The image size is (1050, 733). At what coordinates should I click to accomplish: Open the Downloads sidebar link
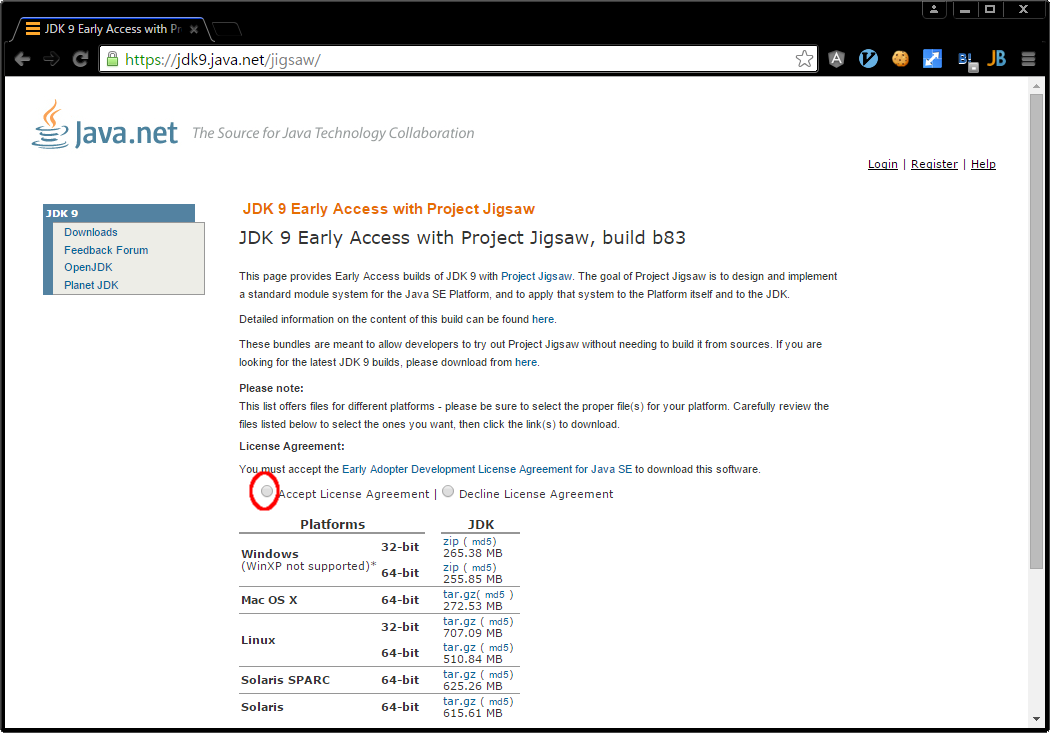[x=90, y=232]
